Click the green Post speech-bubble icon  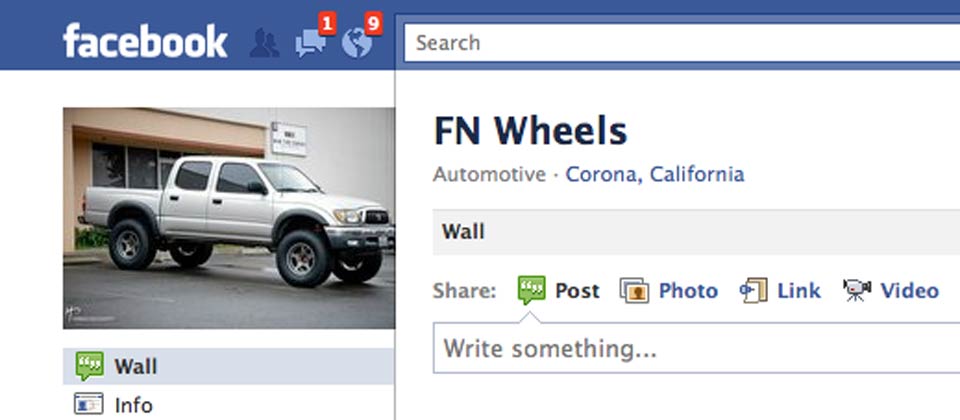(x=531, y=290)
